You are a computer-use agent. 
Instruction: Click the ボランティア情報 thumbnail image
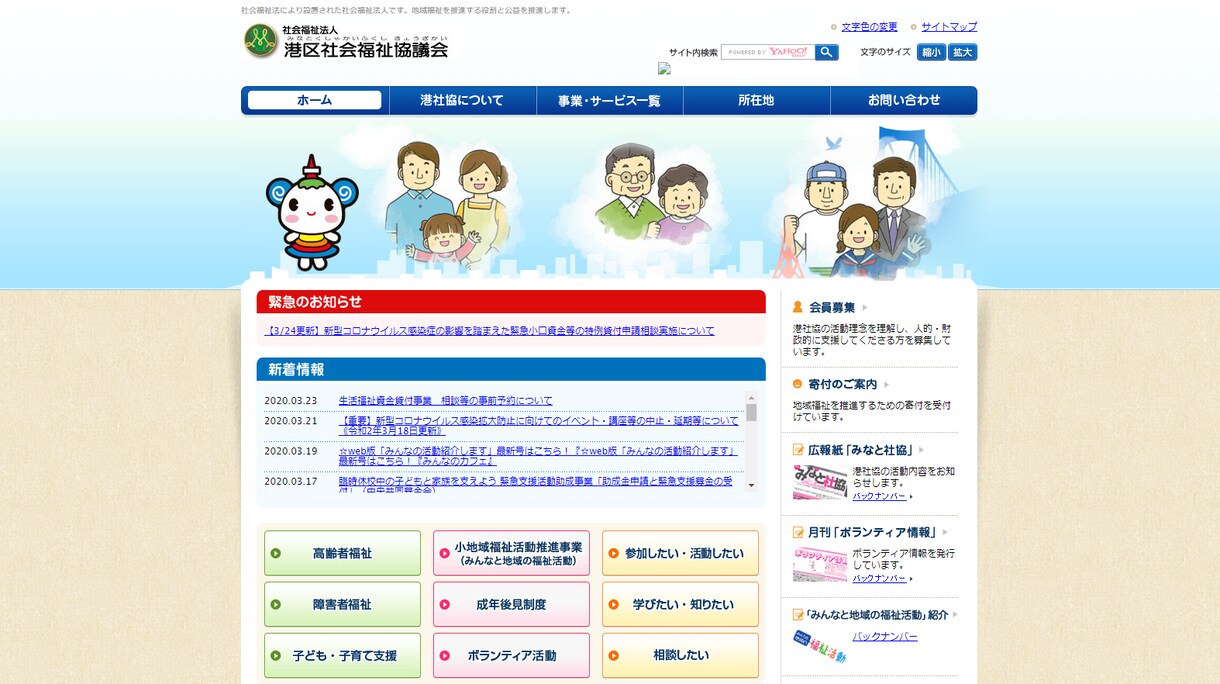(x=820, y=565)
